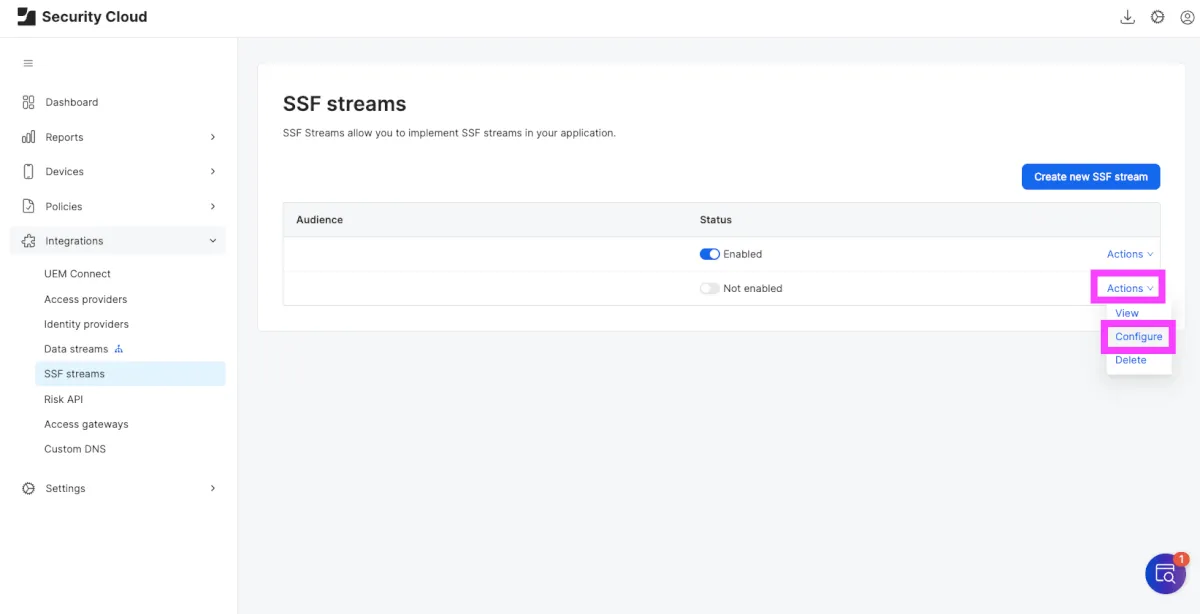Open the settings gear in top bar
This screenshot has width=1200, height=614.
pyautogui.click(x=1157, y=17)
